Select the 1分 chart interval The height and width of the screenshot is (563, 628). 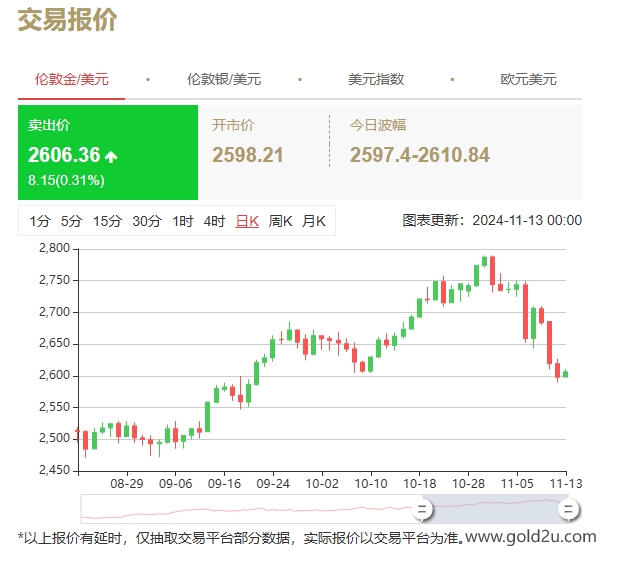39,222
